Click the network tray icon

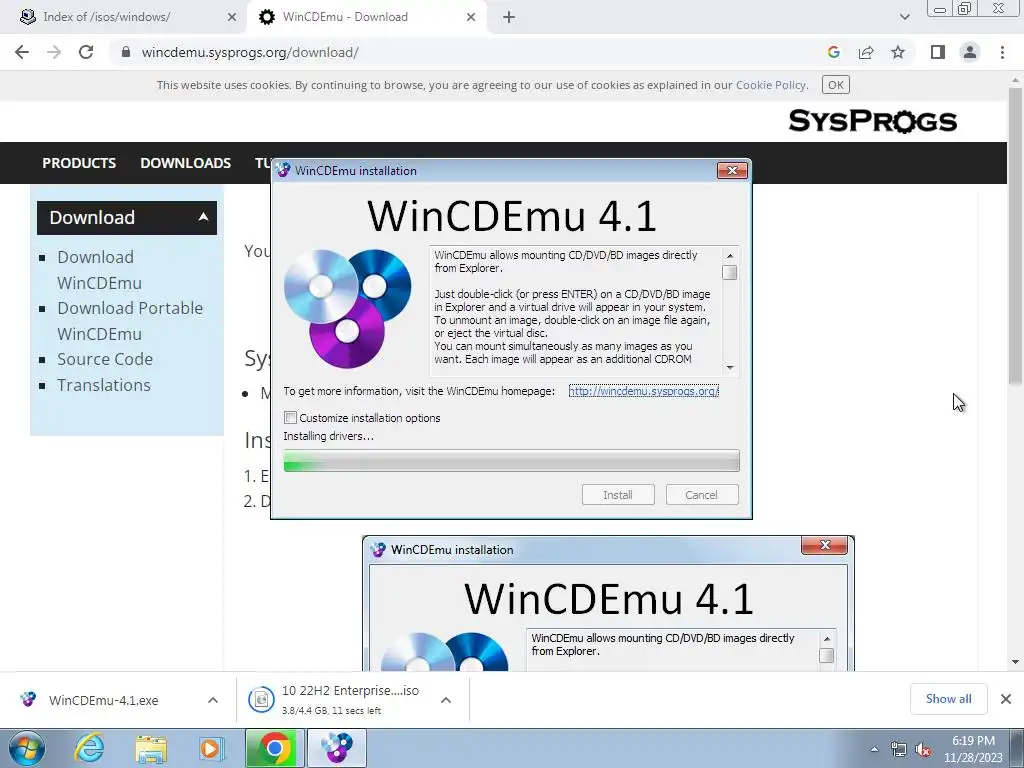899,749
